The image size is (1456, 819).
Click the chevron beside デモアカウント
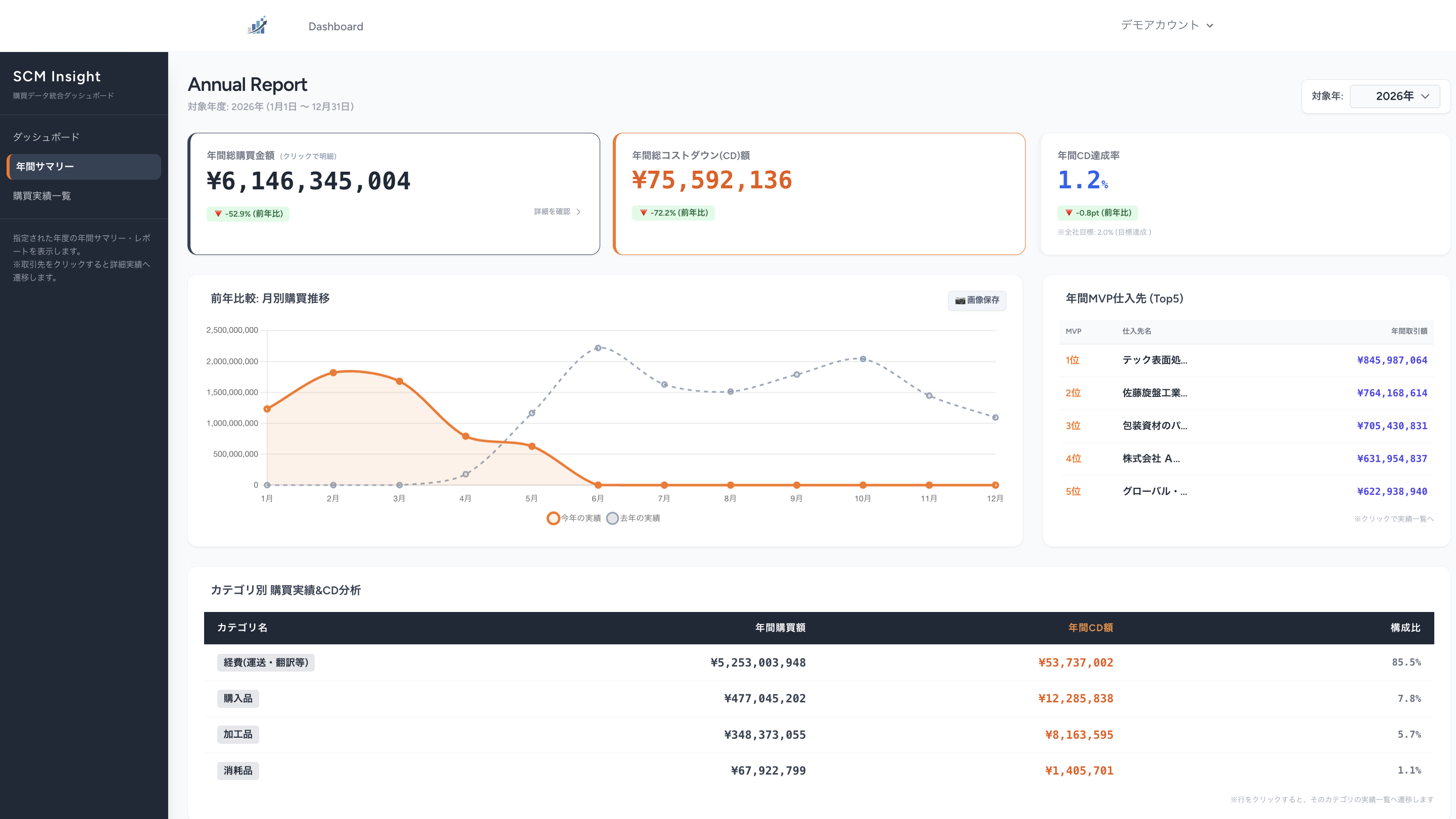[x=1209, y=25]
